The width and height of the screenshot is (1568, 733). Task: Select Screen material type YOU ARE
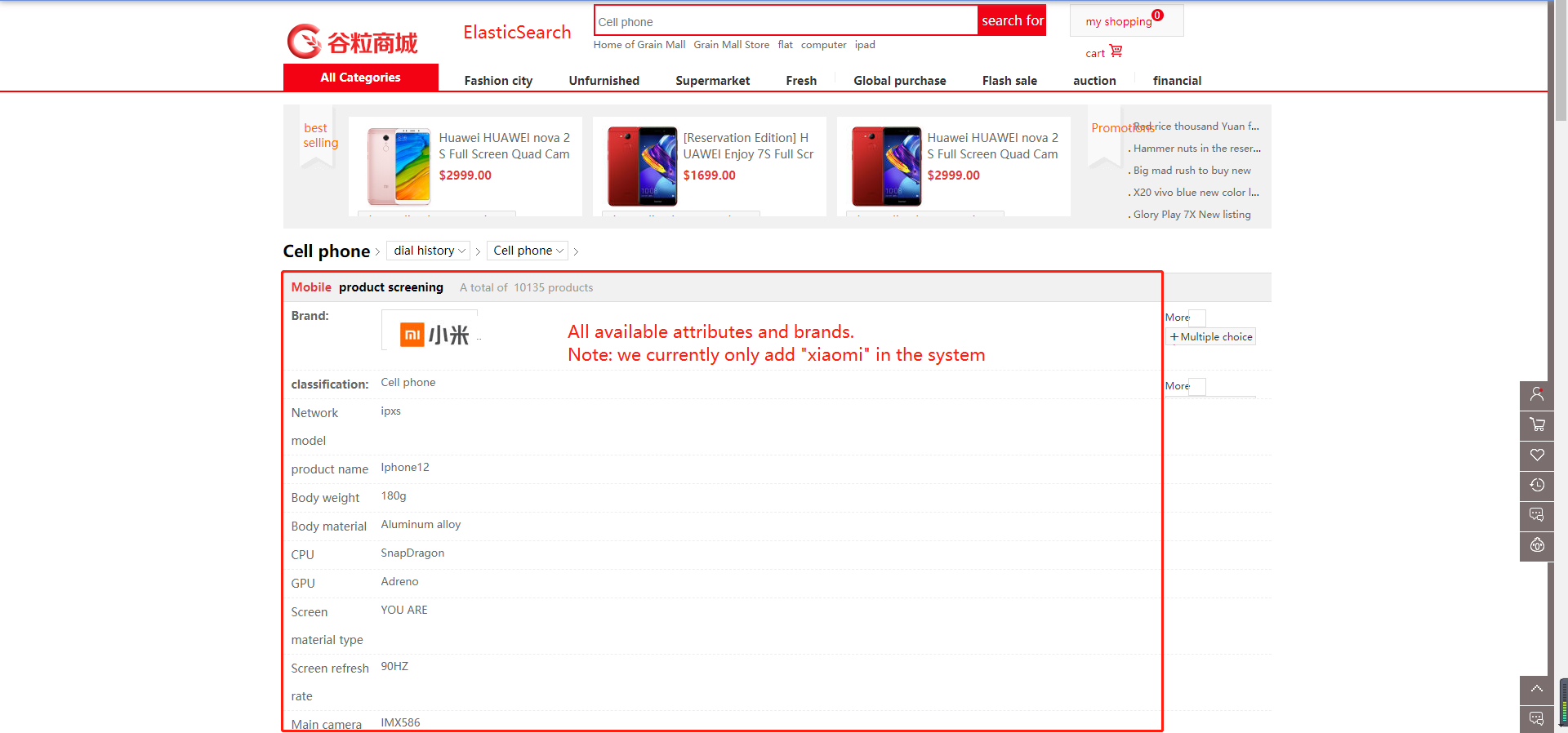(403, 611)
